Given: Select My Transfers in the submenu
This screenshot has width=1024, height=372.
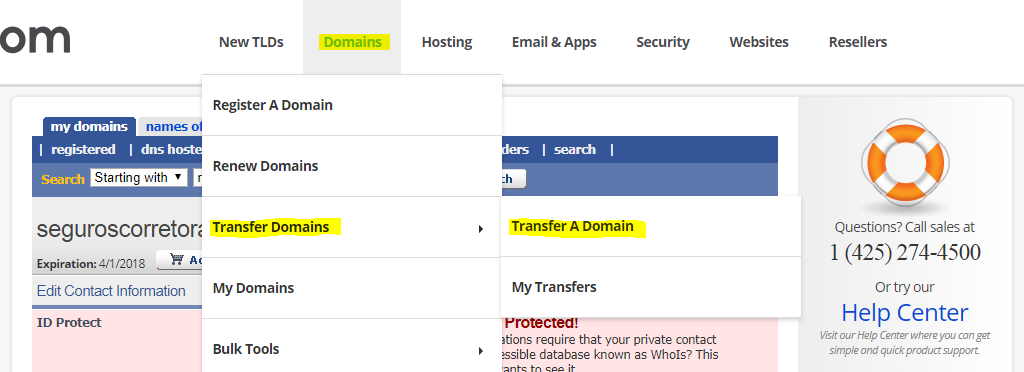Looking at the screenshot, I should (x=554, y=287).
